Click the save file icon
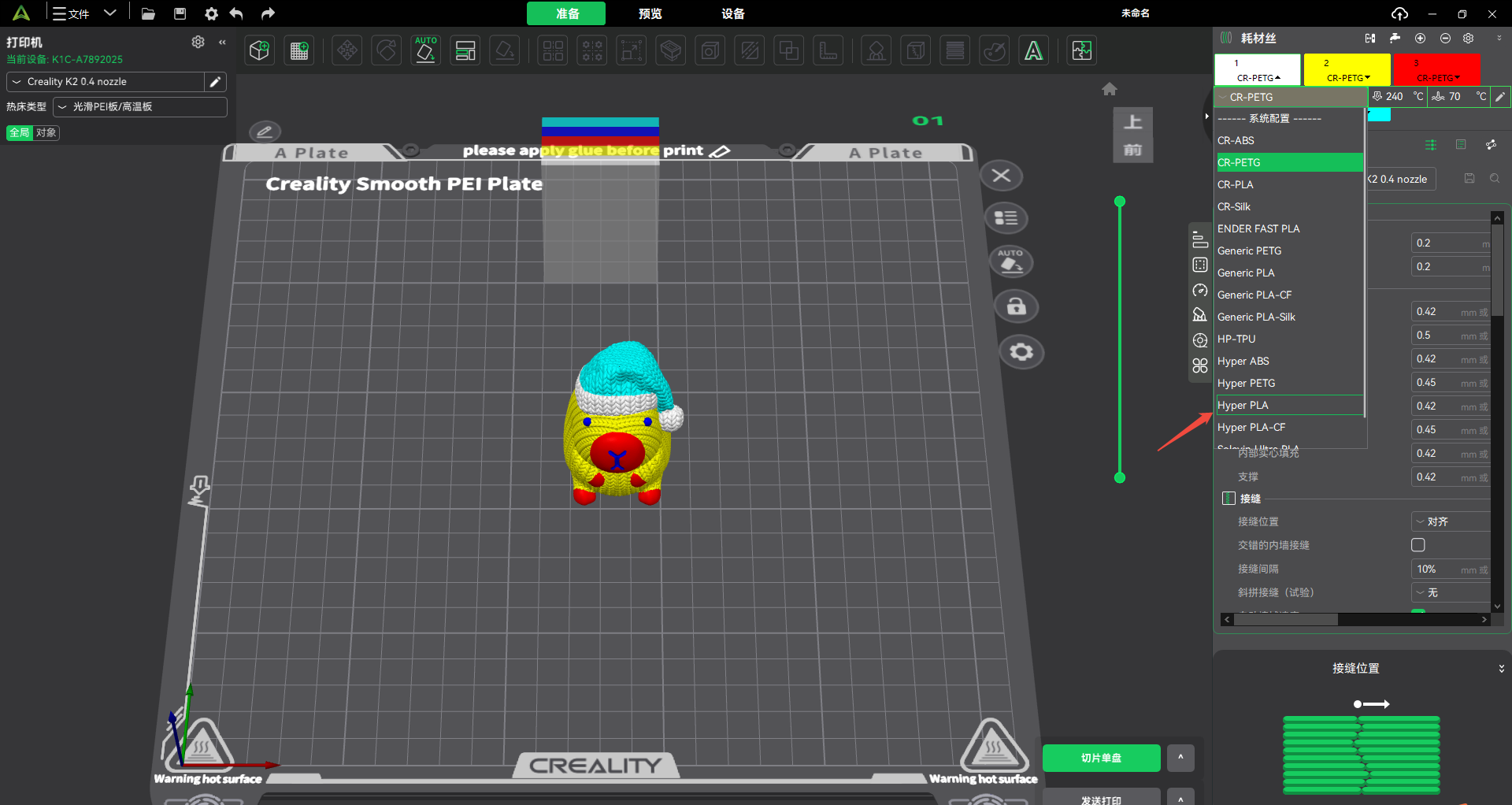The height and width of the screenshot is (805, 1512). pos(180,13)
